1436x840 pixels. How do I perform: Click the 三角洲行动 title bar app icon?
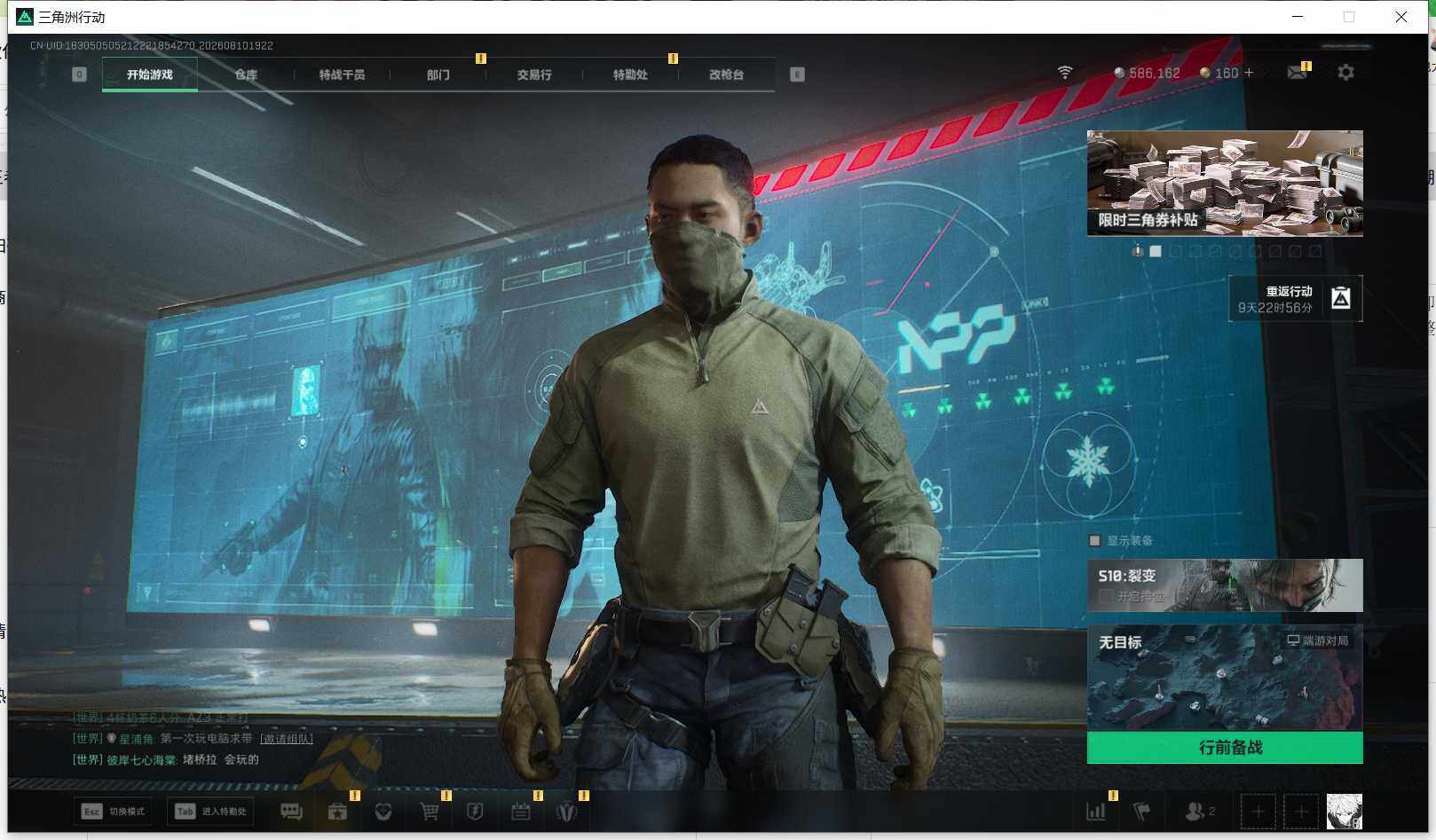(25, 17)
